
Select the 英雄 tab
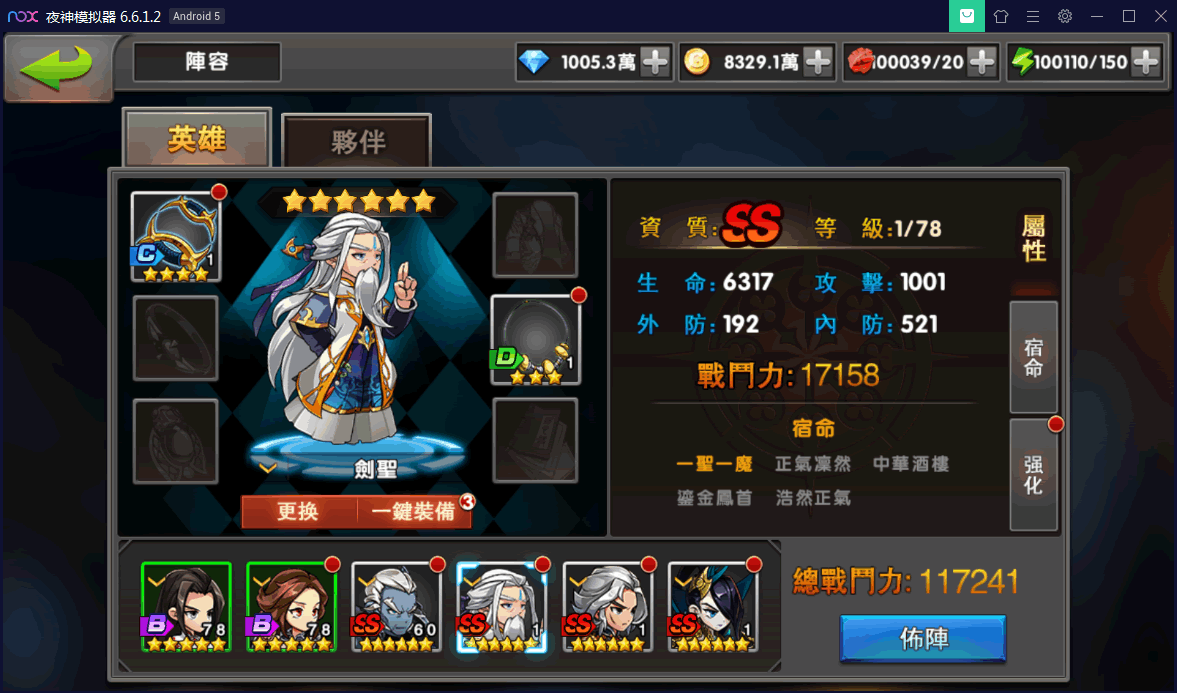[x=197, y=138]
